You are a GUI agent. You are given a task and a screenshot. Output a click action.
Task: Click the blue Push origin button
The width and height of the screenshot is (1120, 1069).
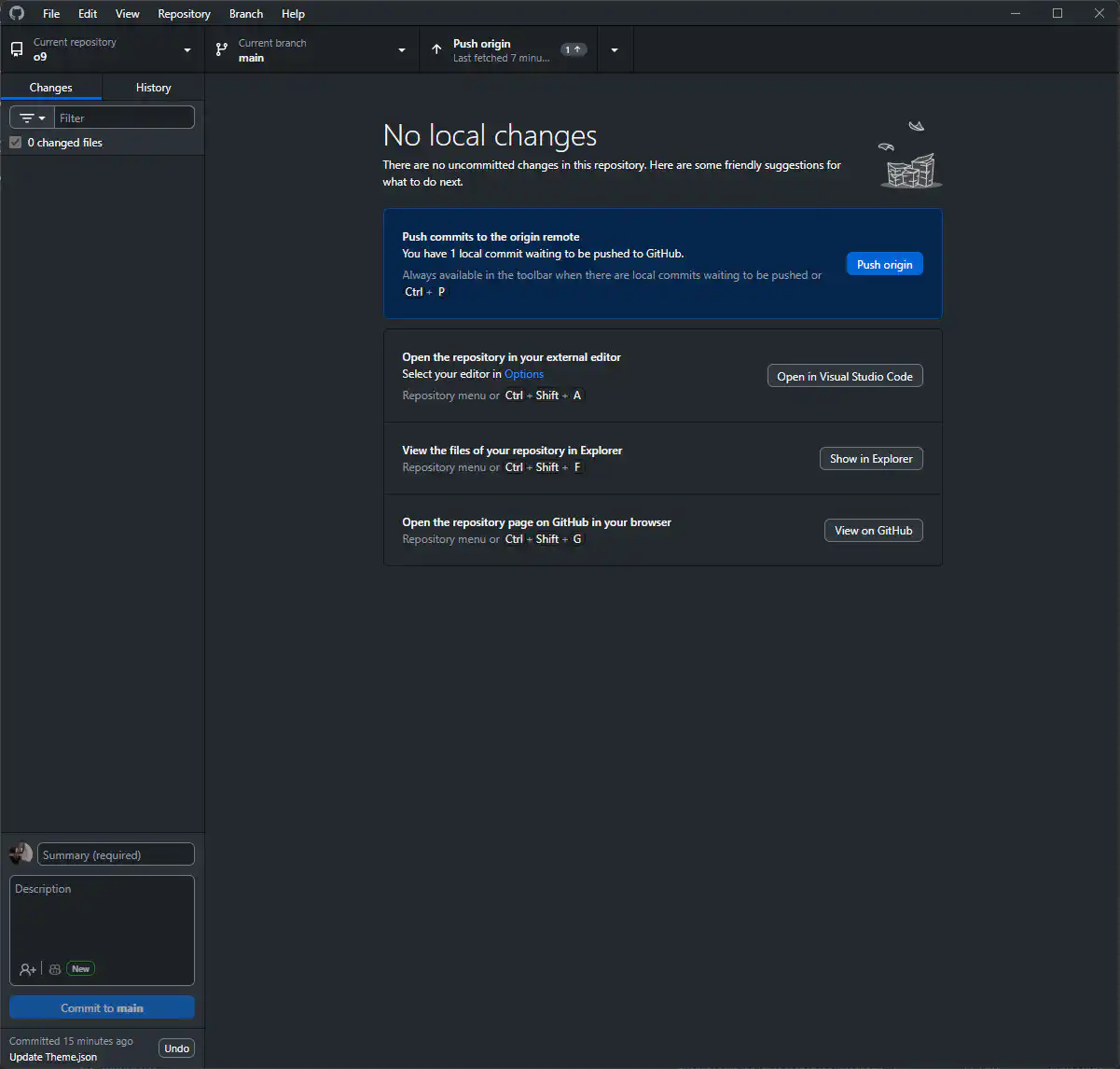[x=884, y=264]
